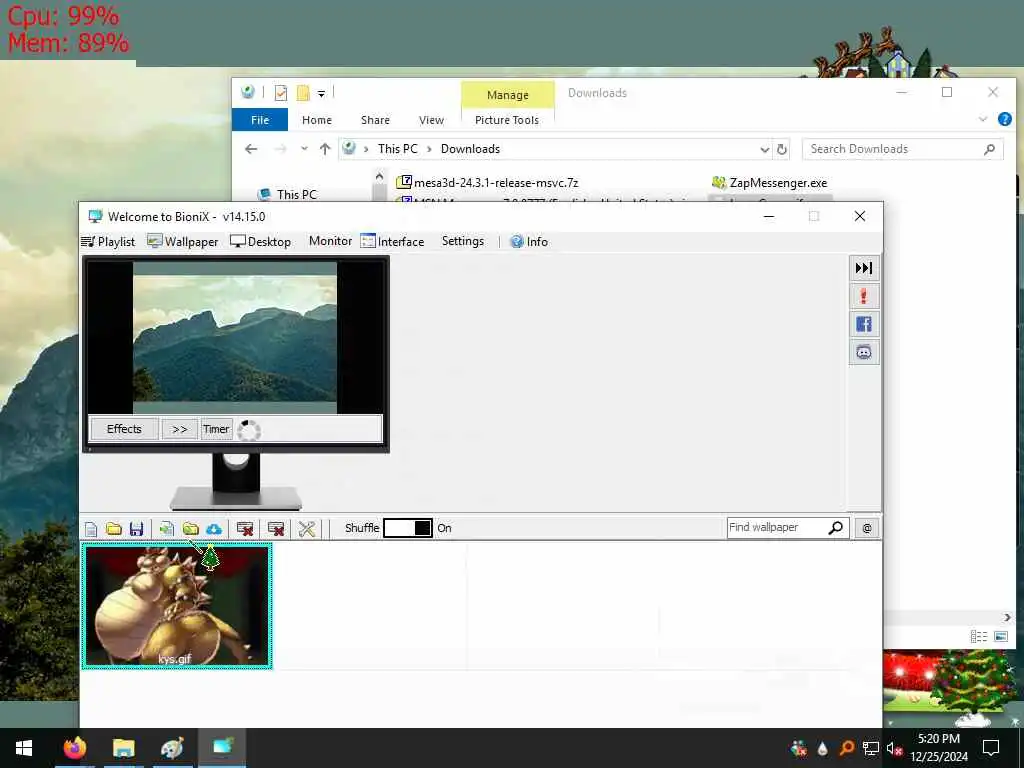1024x768 pixels.
Task: Launch Firefox from the taskbar
Action: (x=74, y=748)
